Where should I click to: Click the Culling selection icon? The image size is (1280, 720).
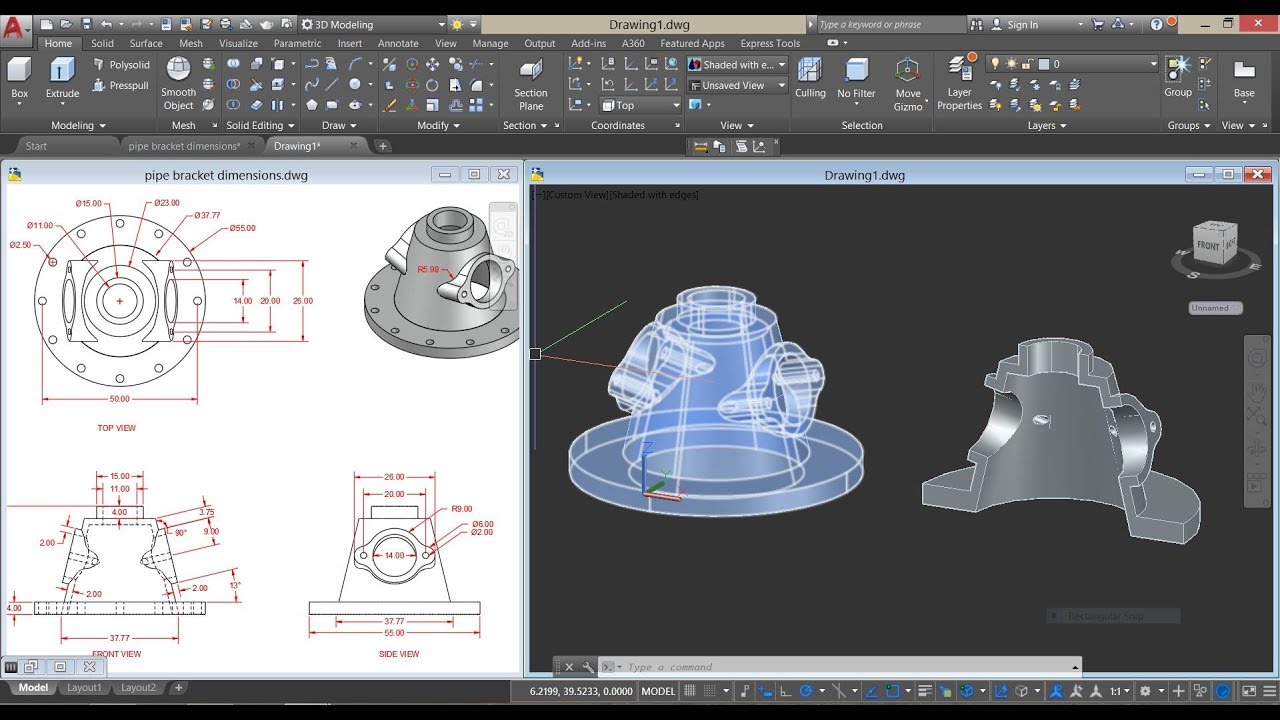pos(810,78)
